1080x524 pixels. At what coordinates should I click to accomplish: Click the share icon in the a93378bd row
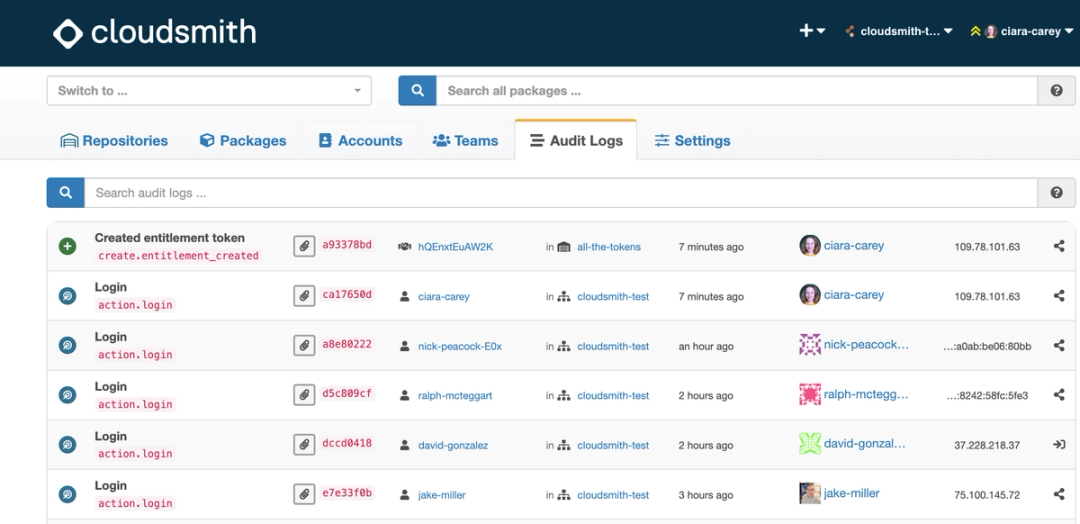1059,246
